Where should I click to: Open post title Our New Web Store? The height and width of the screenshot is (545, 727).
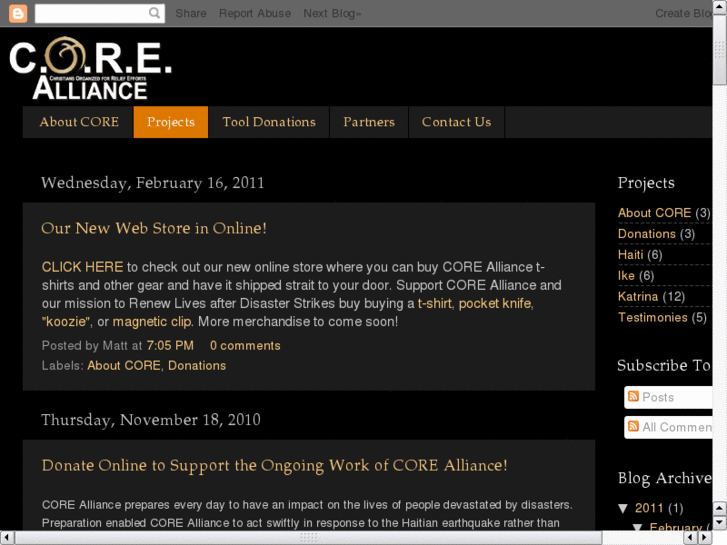(154, 228)
